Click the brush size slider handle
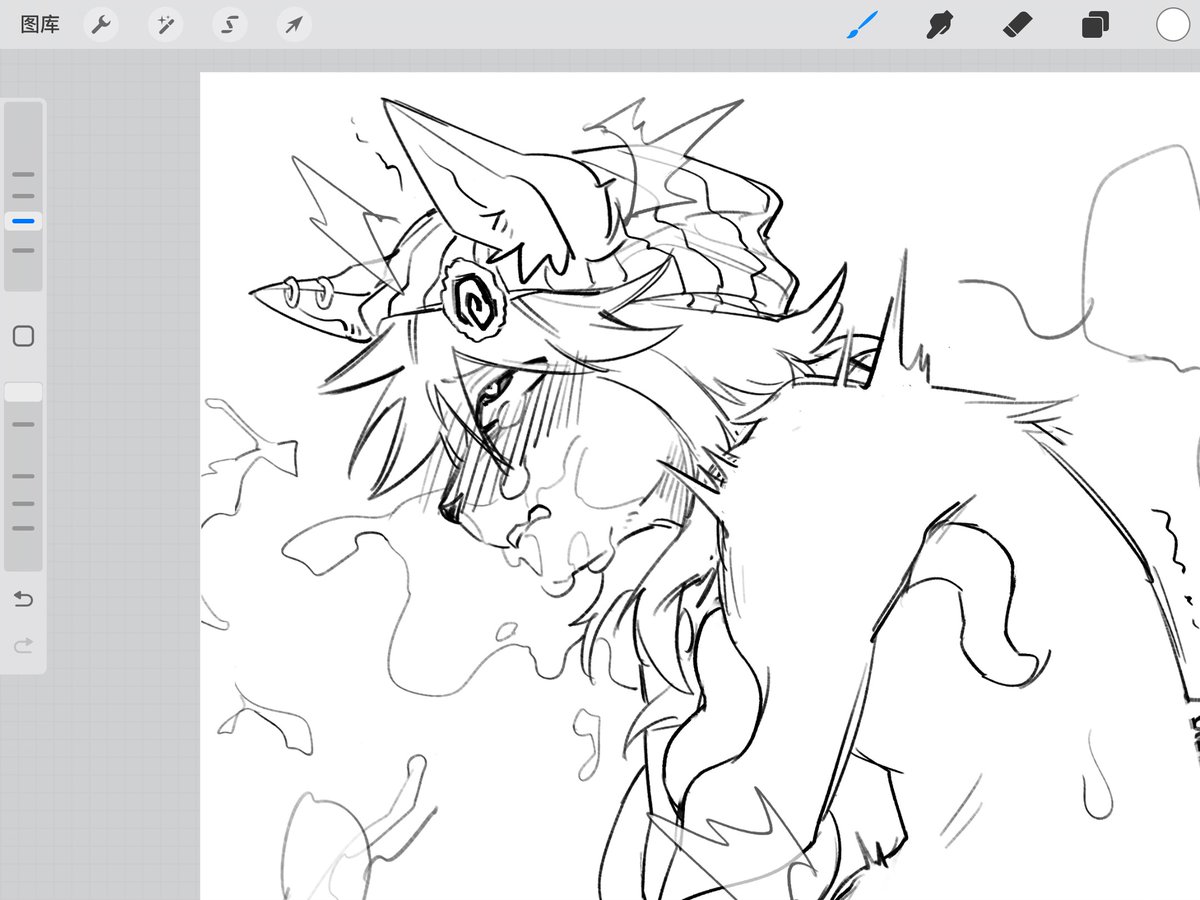This screenshot has width=1200, height=900. pyautogui.click(x=23, y=221)
